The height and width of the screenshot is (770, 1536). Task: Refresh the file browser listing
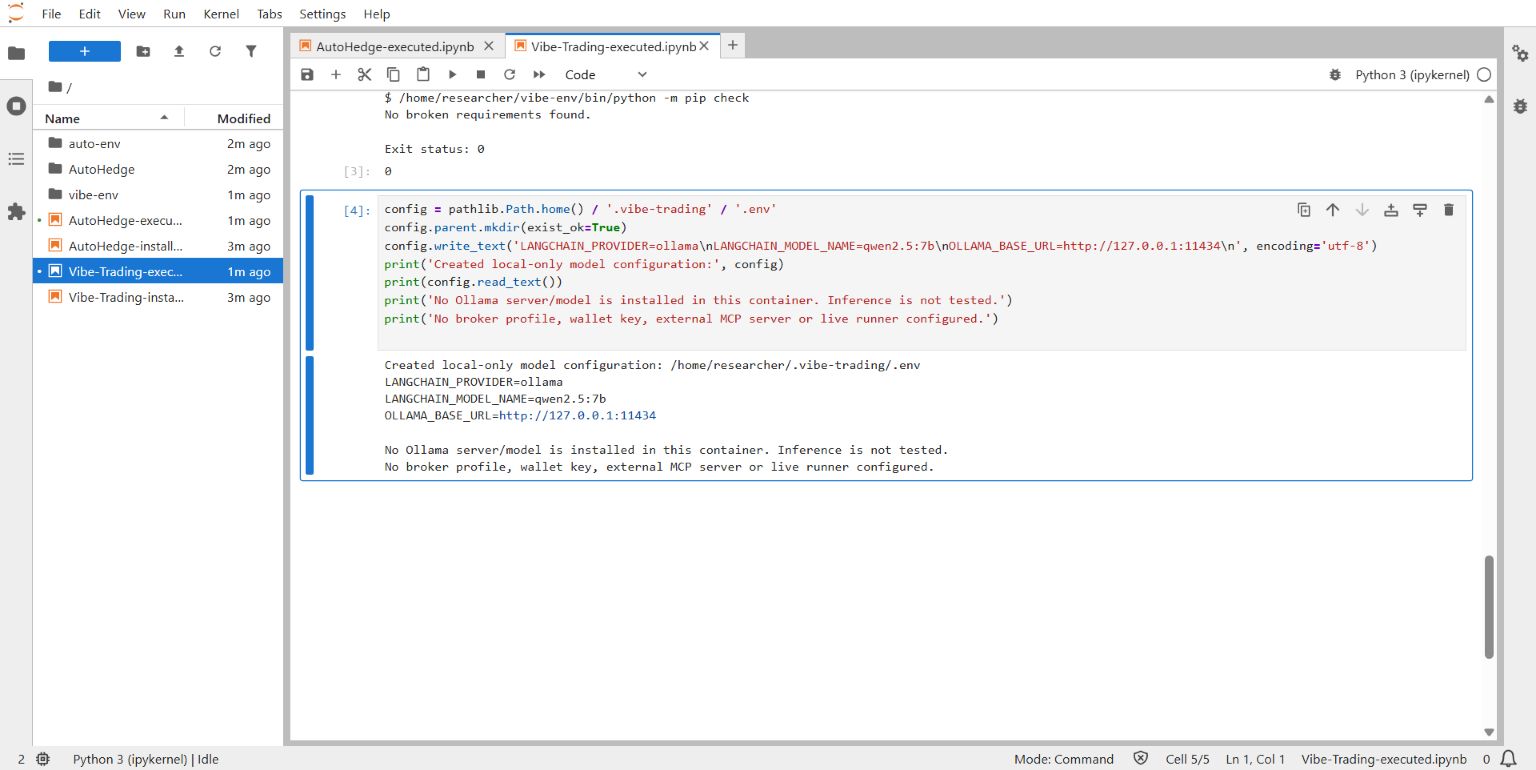click(x=215, y=51)
